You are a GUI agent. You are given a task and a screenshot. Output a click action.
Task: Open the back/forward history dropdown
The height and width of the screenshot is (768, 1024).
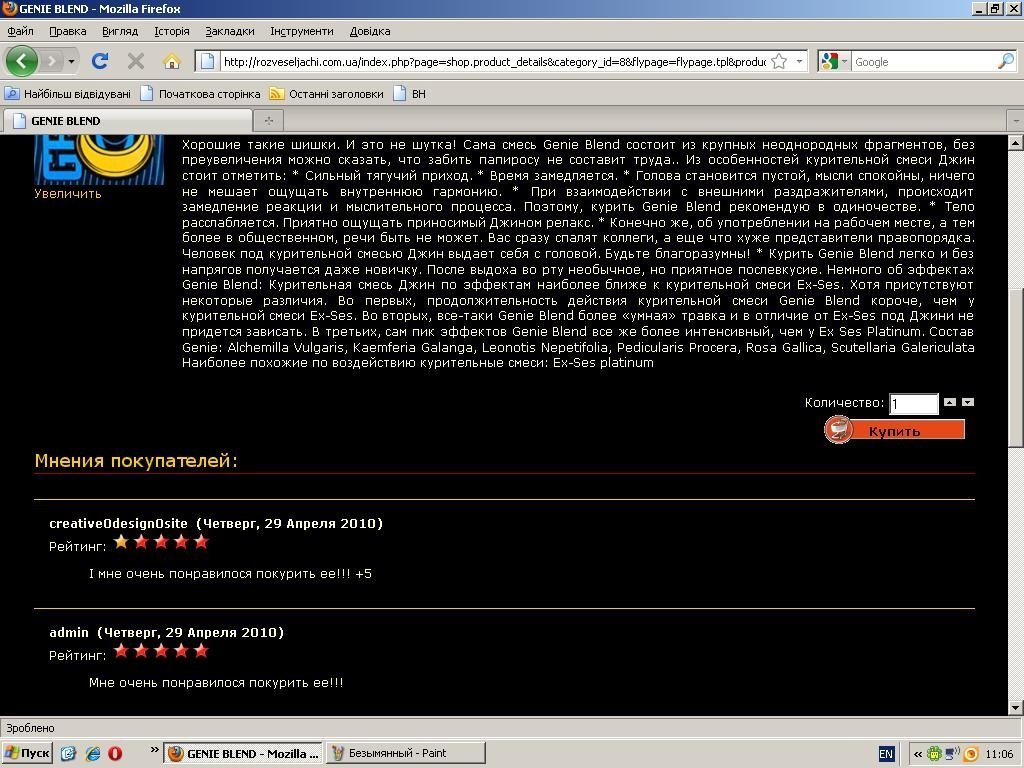[x=71, y=62]
